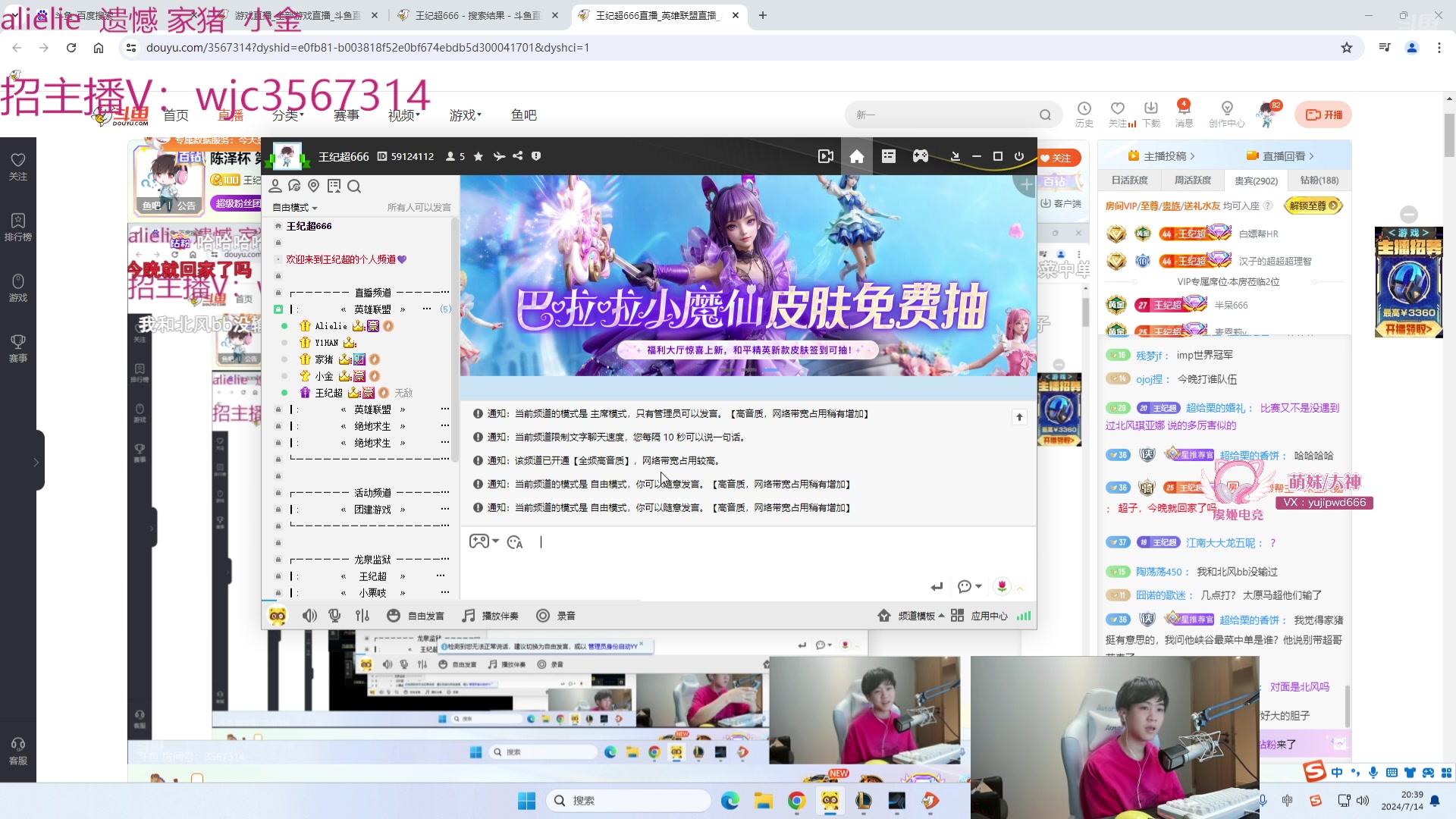This screenshot has height=819, width=1456.
Task: Open the 历史 history icon
Action: coord(1084,114)
